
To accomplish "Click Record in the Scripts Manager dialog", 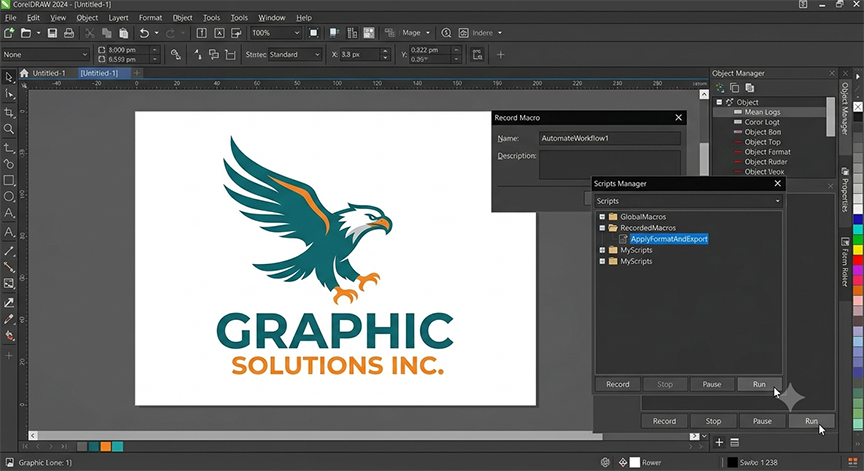I will coord(618,385).
